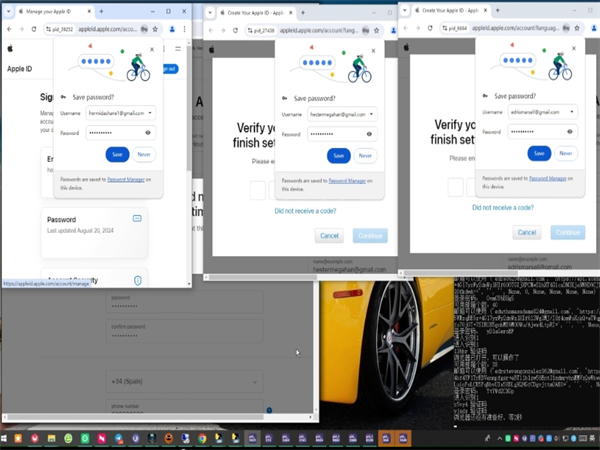Expand username dropdown in left password dialog
Screen dimensions: 600x450
click(148, 114)
